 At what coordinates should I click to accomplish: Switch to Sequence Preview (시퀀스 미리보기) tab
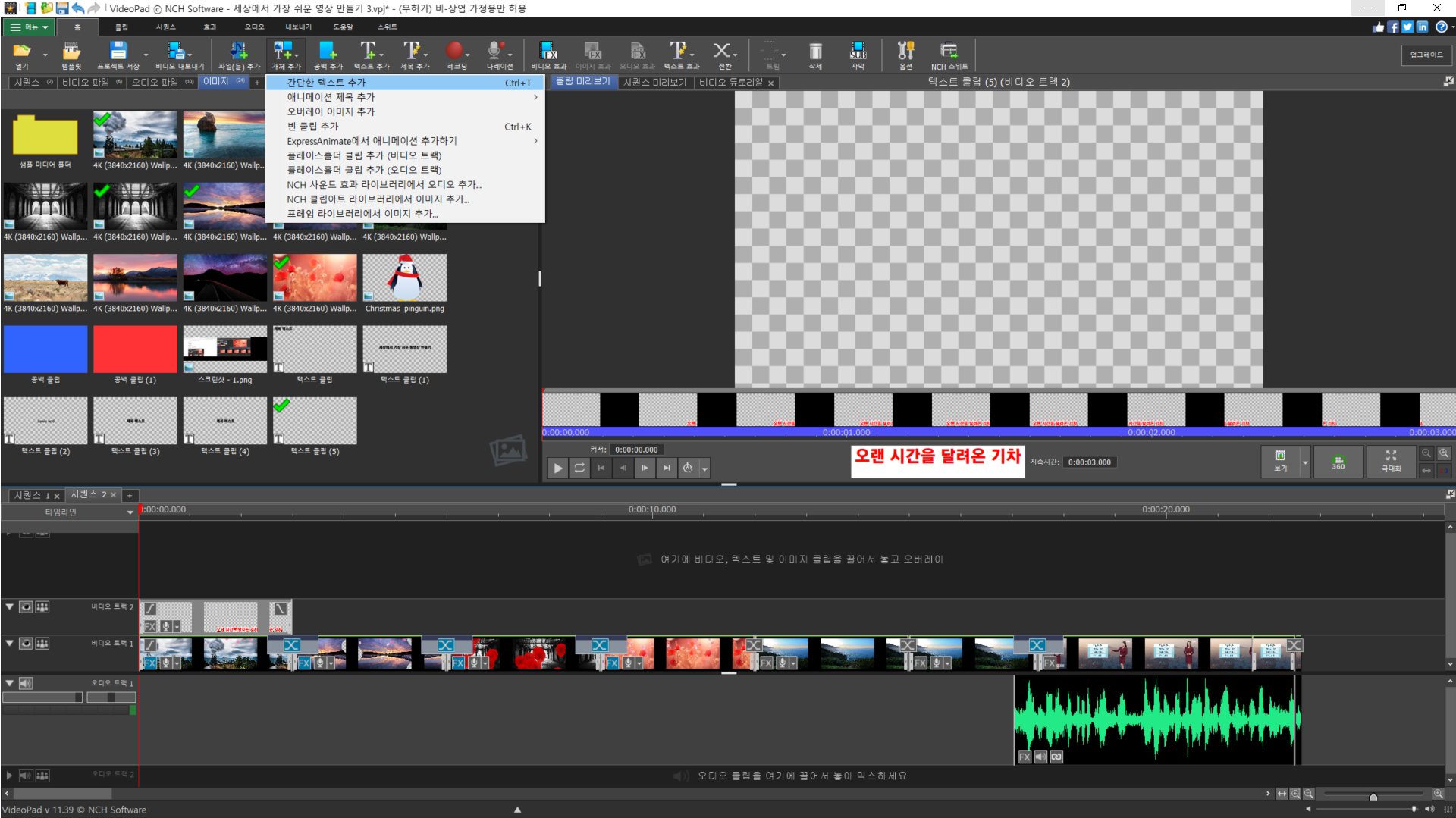[x=654, y=83]
